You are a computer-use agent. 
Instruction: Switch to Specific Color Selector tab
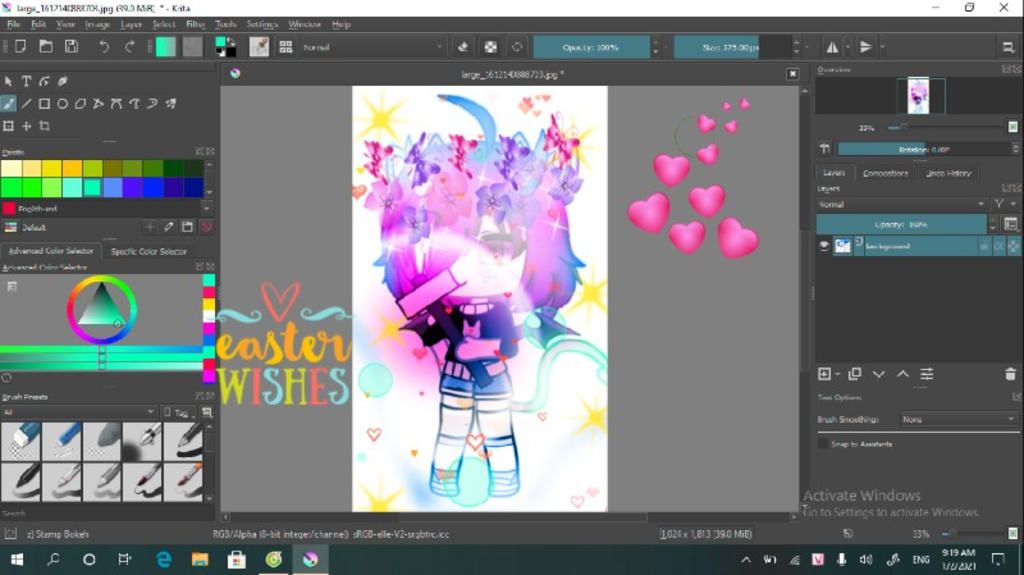(x=149, y=251)
